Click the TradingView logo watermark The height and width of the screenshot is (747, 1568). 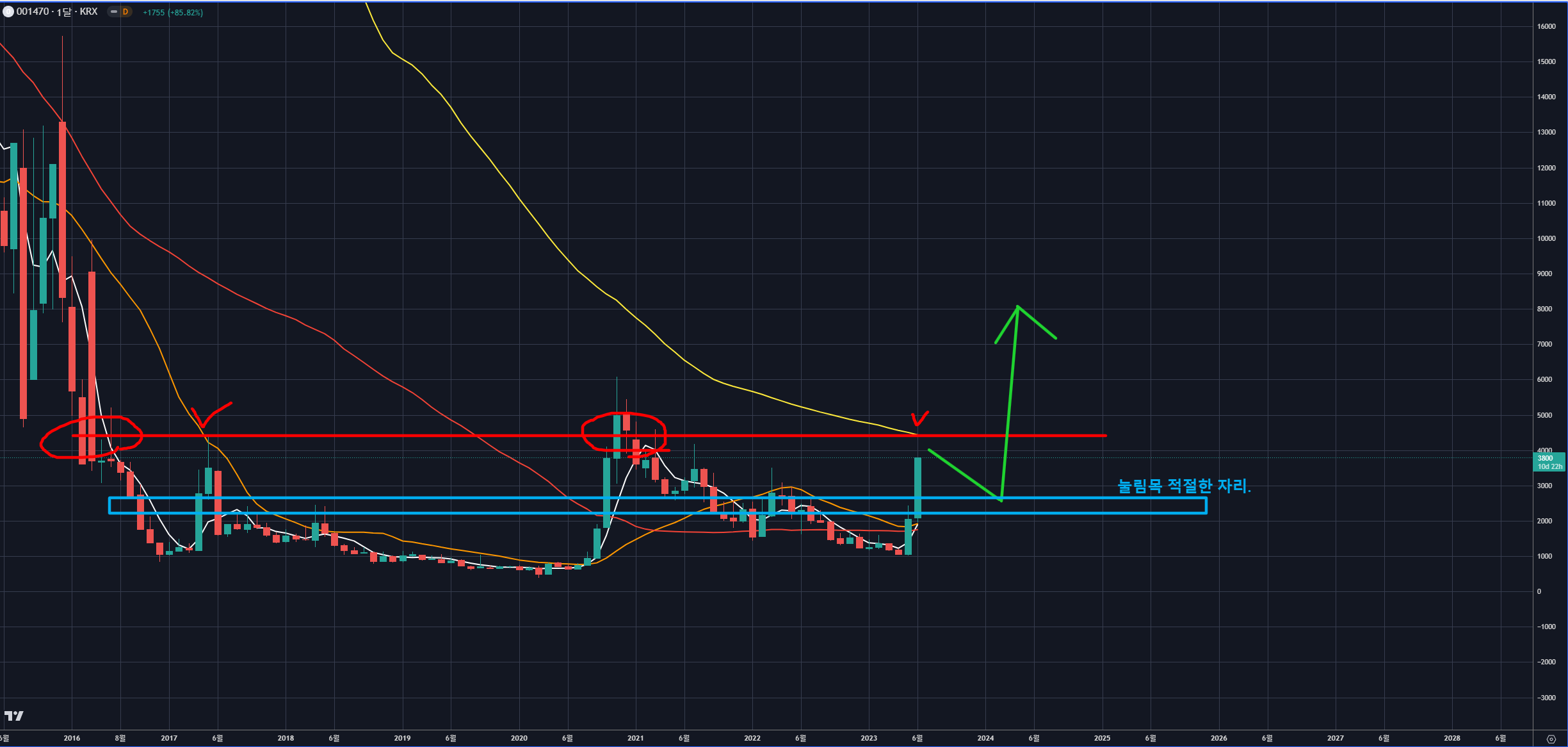(13, 716)
